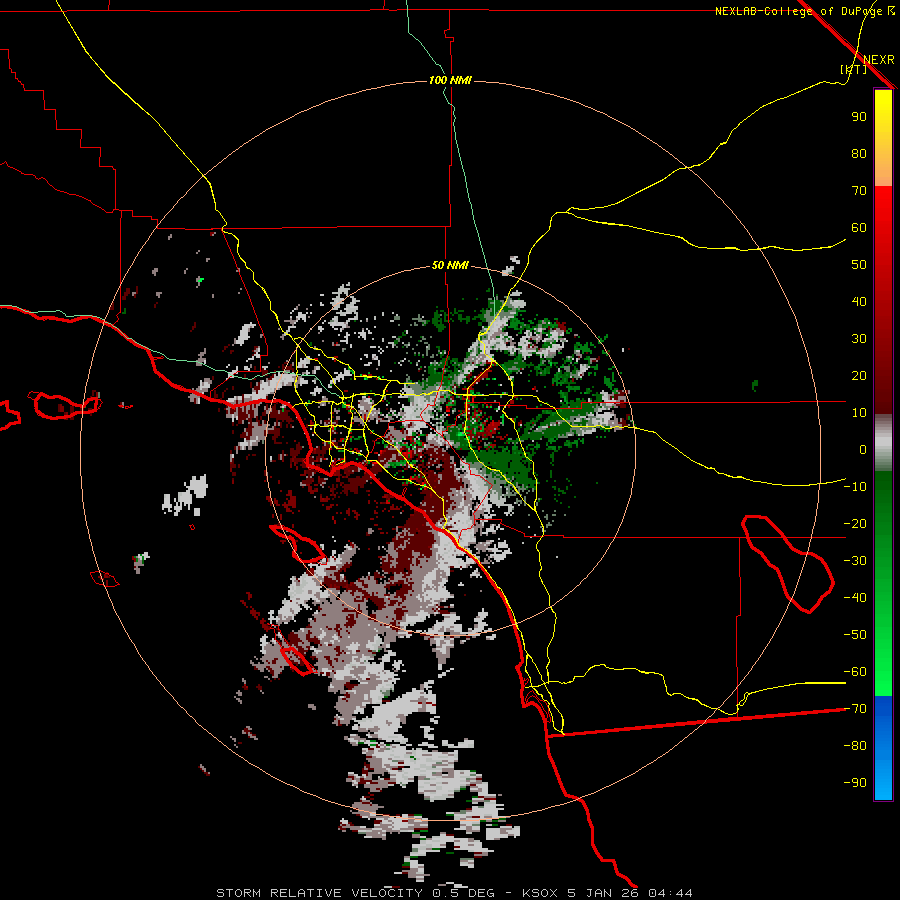Screen dimensions: 900x900
Task: Click the positive "50" scale value
Action: click(x=859, y=265)
